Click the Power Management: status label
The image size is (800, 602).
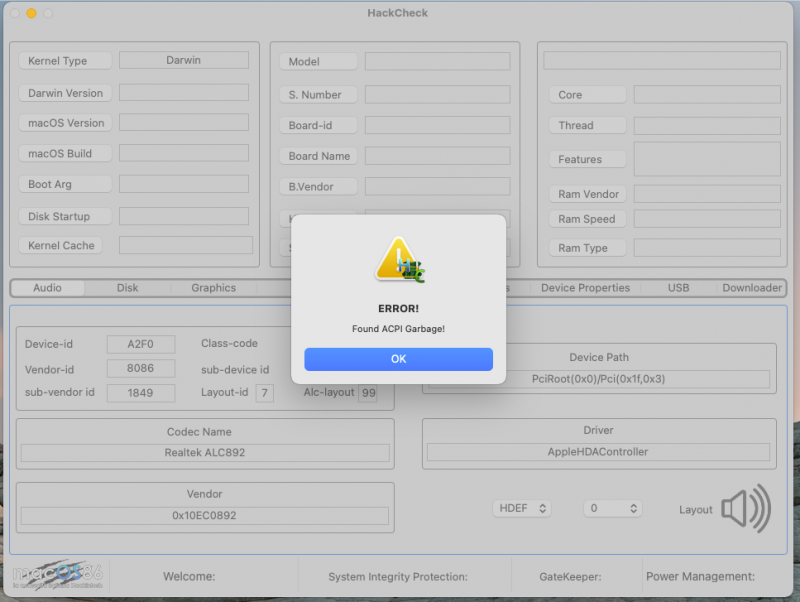701,576
